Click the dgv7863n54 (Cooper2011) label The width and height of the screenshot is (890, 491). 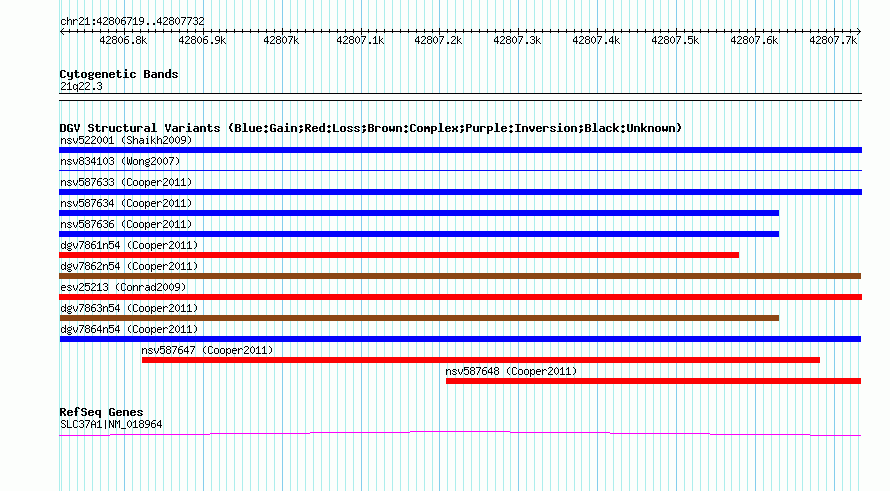[129, 308]
